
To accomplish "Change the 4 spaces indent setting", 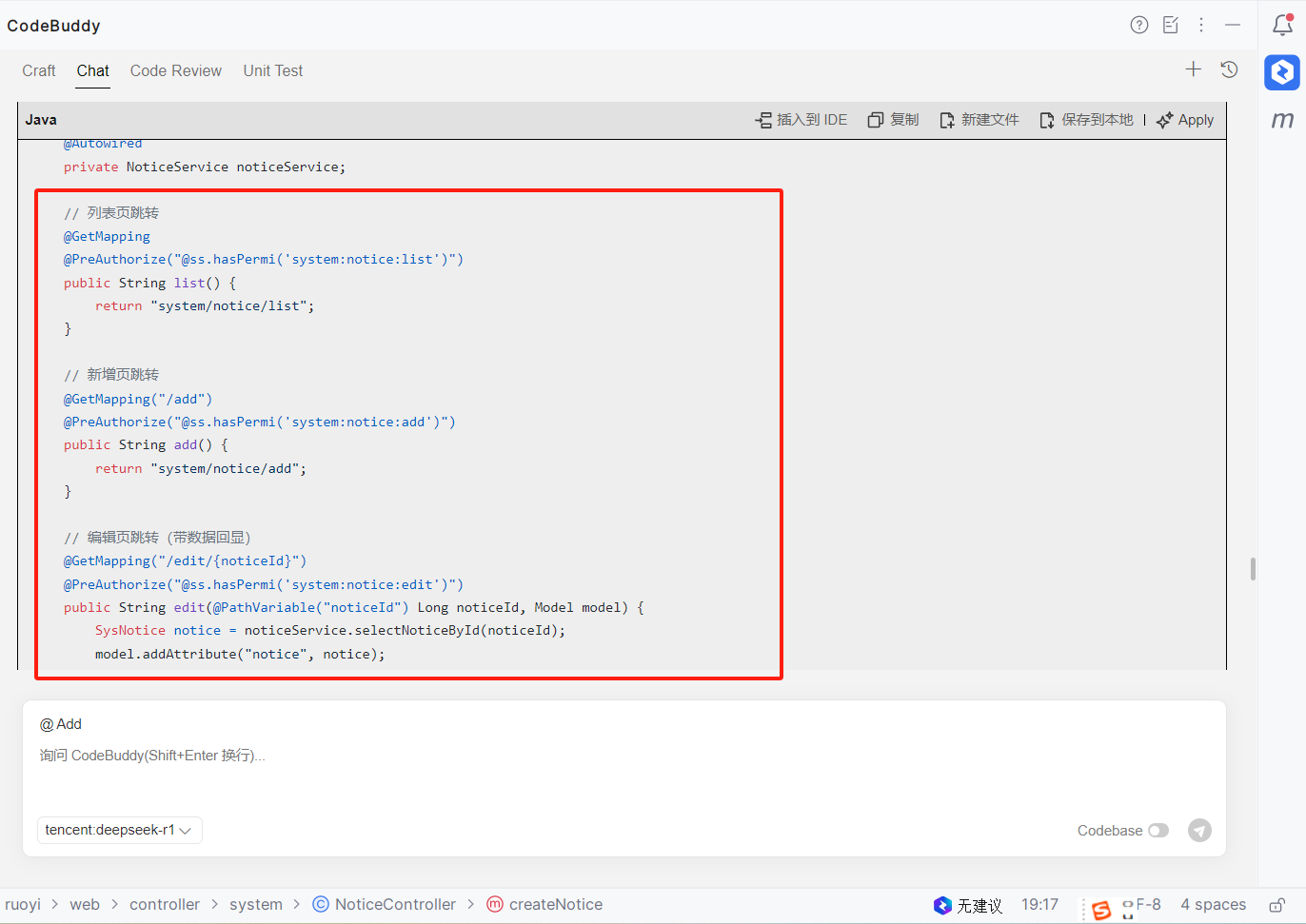I will point(1214,905).
